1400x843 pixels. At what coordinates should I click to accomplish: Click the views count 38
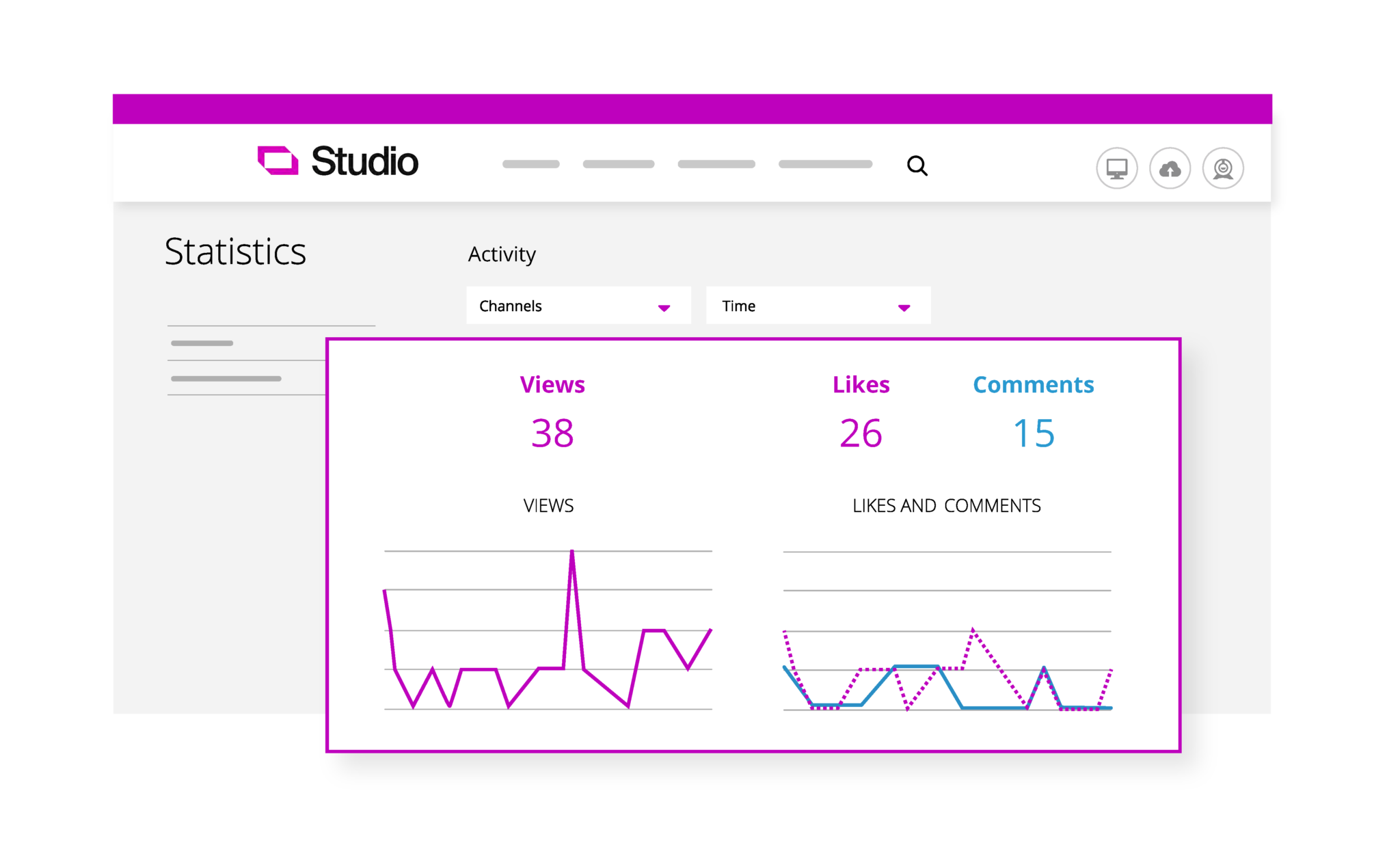552,433
